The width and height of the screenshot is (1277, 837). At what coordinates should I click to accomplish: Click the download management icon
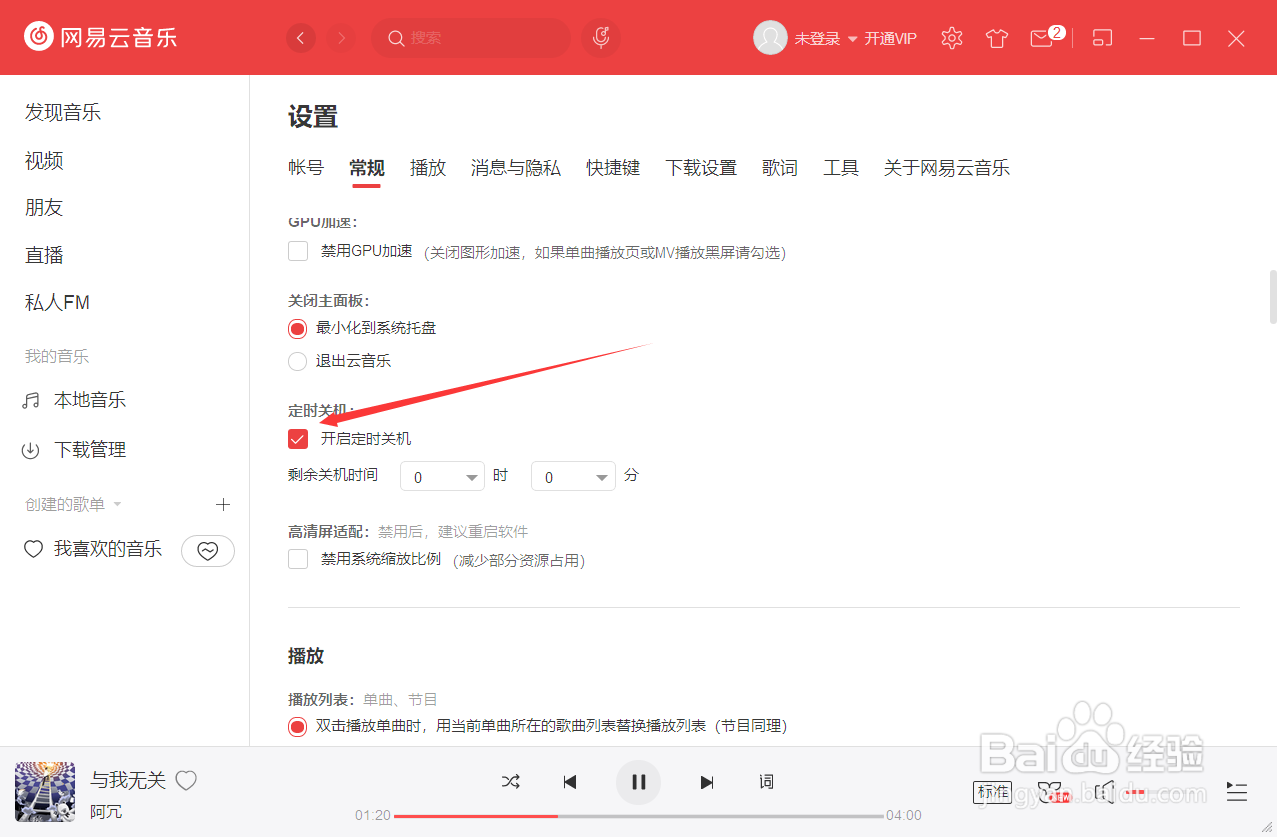(x=31, y=450)
